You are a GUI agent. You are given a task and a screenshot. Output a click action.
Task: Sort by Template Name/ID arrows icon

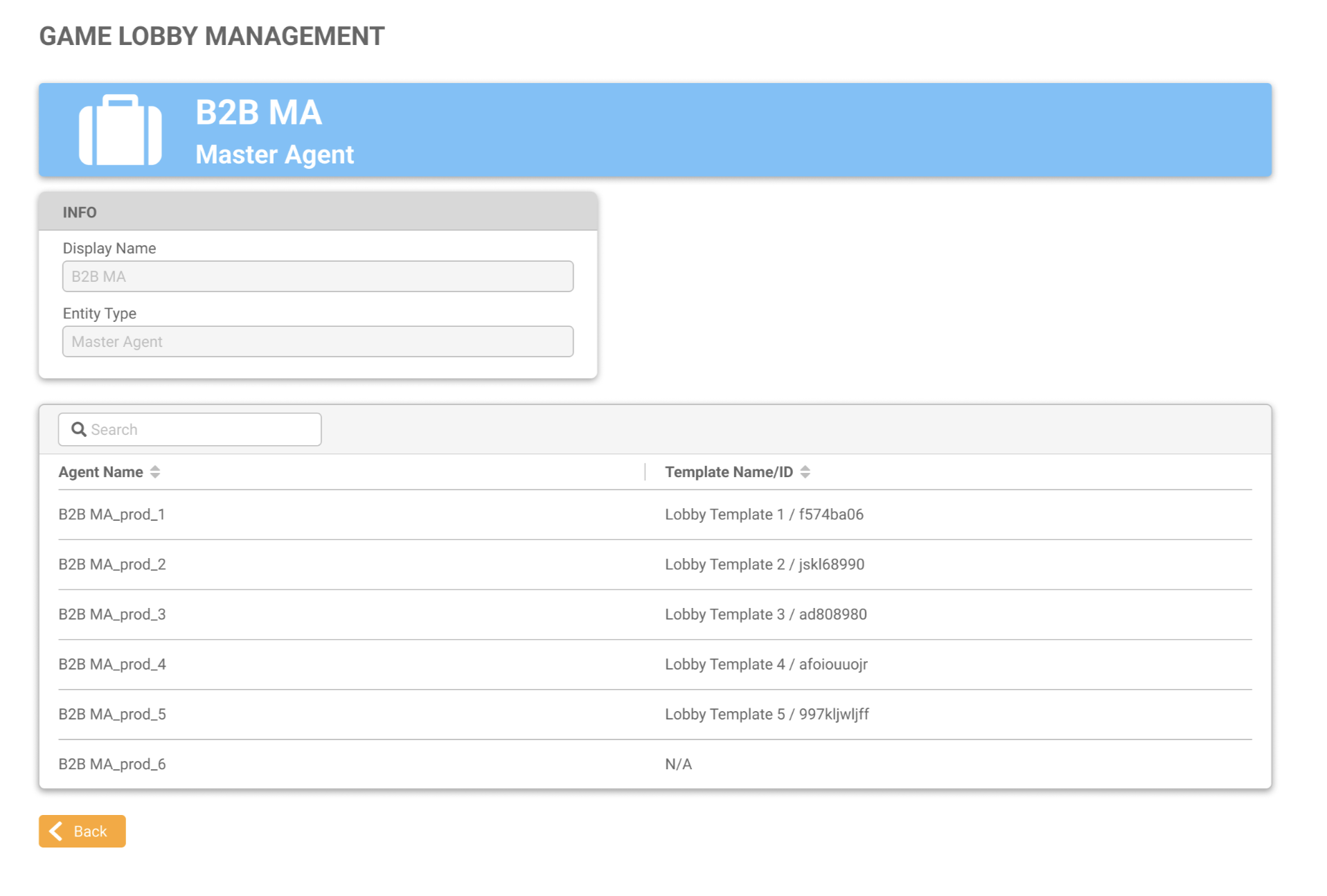pyautogui.click(x=805, y=472)
